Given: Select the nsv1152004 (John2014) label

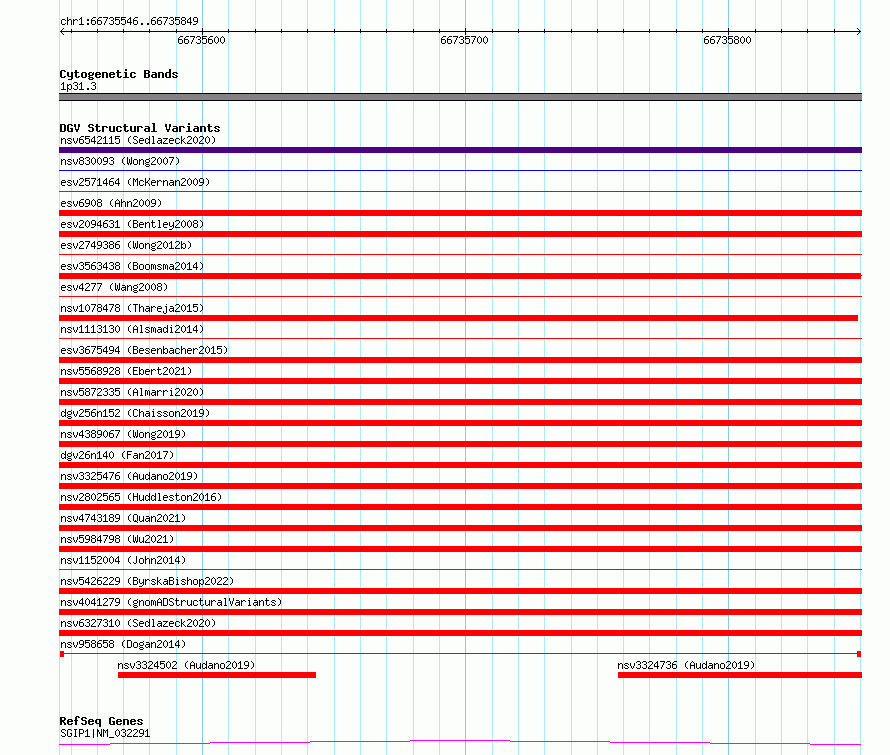Looking at the screenshot, I should click(x=123, y=560).
